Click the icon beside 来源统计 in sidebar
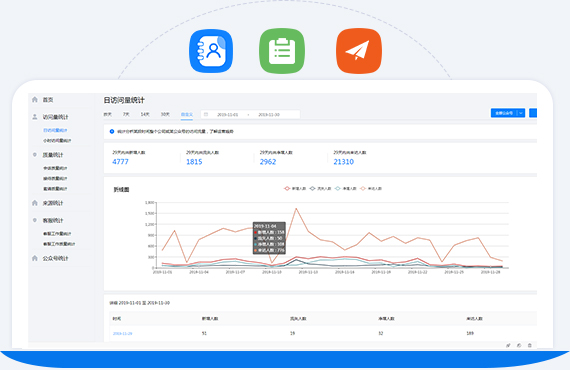The width and height of the screenshot is (570, 370). point(35,203)
